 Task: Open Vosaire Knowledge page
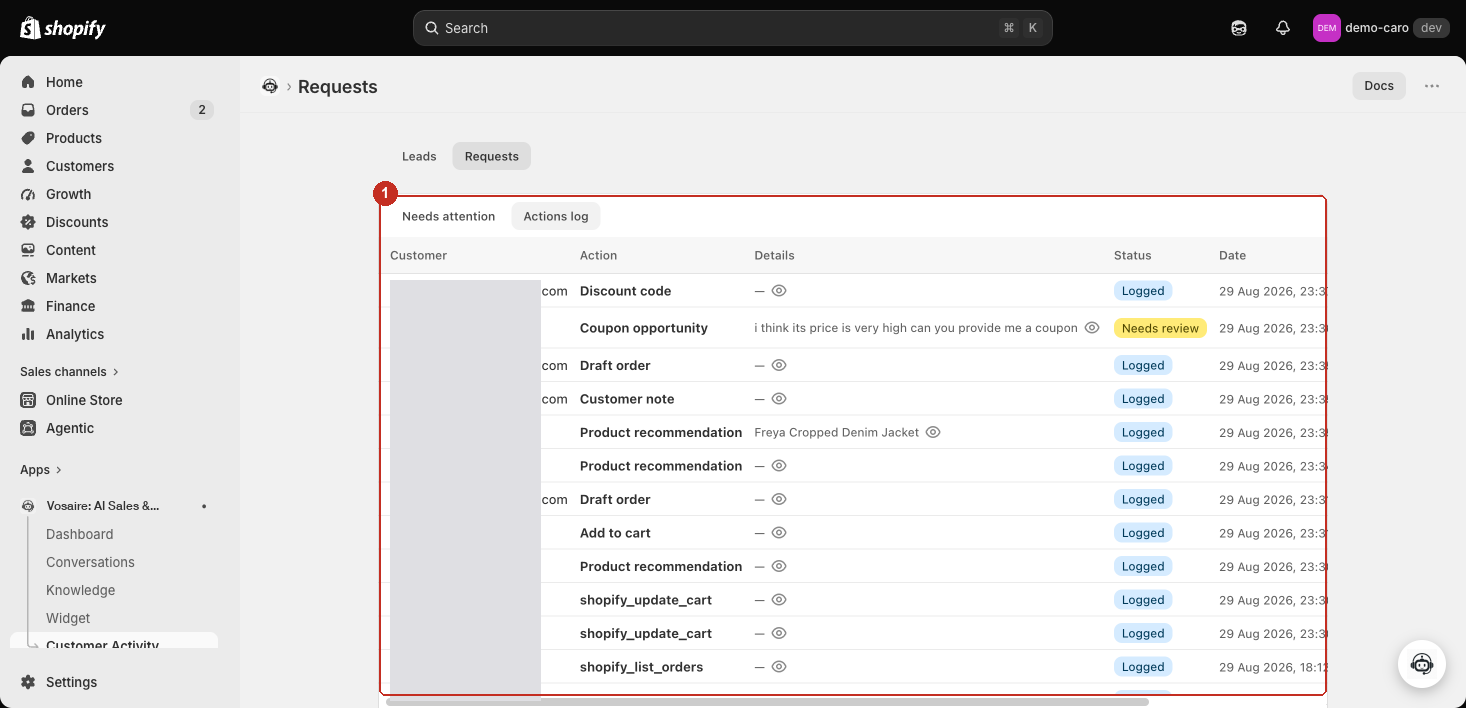[x=81, y=590]
